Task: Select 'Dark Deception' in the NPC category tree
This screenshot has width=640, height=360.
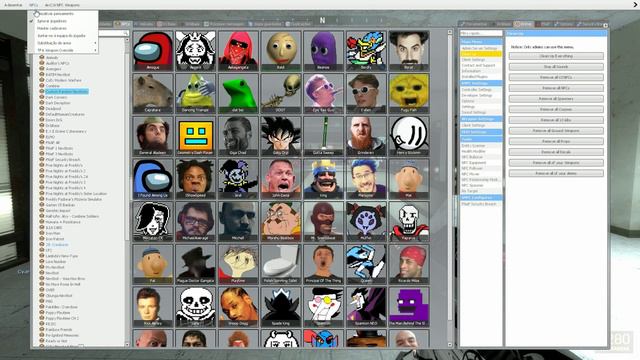Action: point(58,103)
